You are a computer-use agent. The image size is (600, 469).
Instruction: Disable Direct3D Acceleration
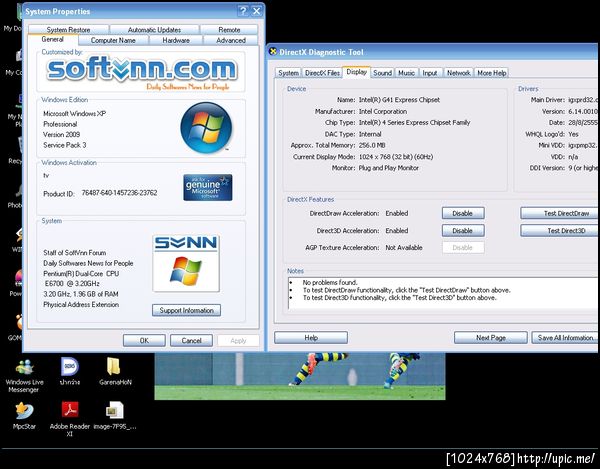coord(463,231)
